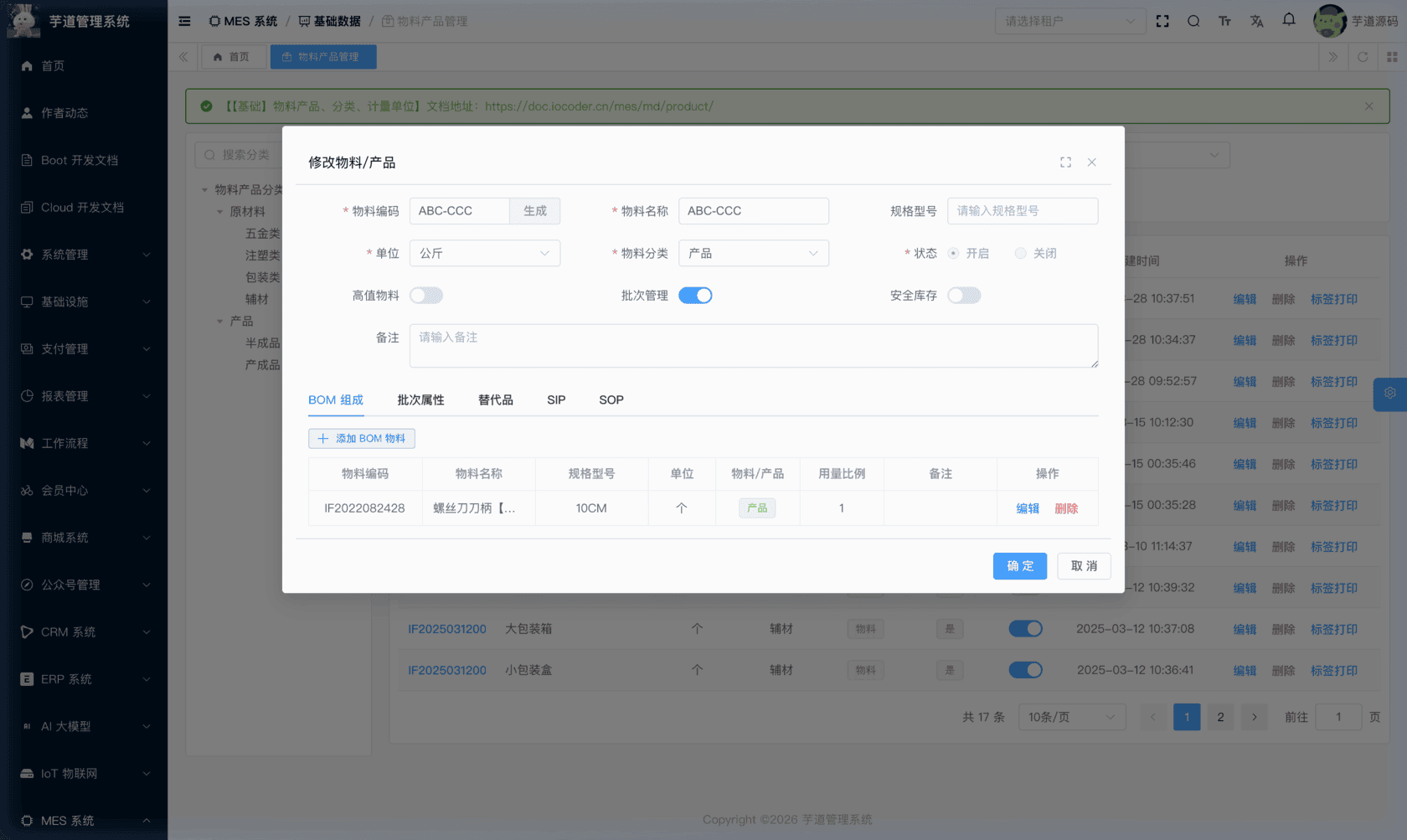Click the global search magnifier icon
The height and width of the screenshot is (840, 1407).
coord(1193,21)
